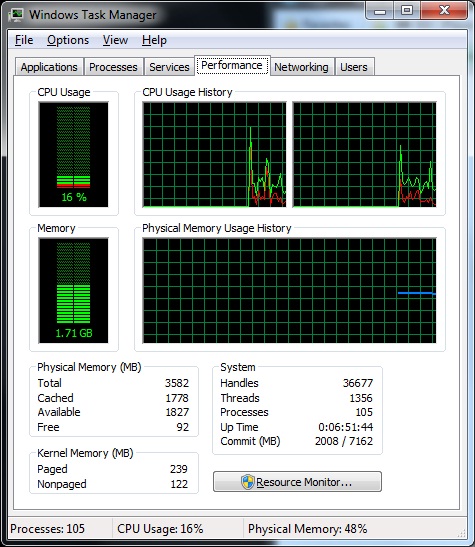Switch to the Applications tab
This screenshot has width=475, height=547.
49,67
